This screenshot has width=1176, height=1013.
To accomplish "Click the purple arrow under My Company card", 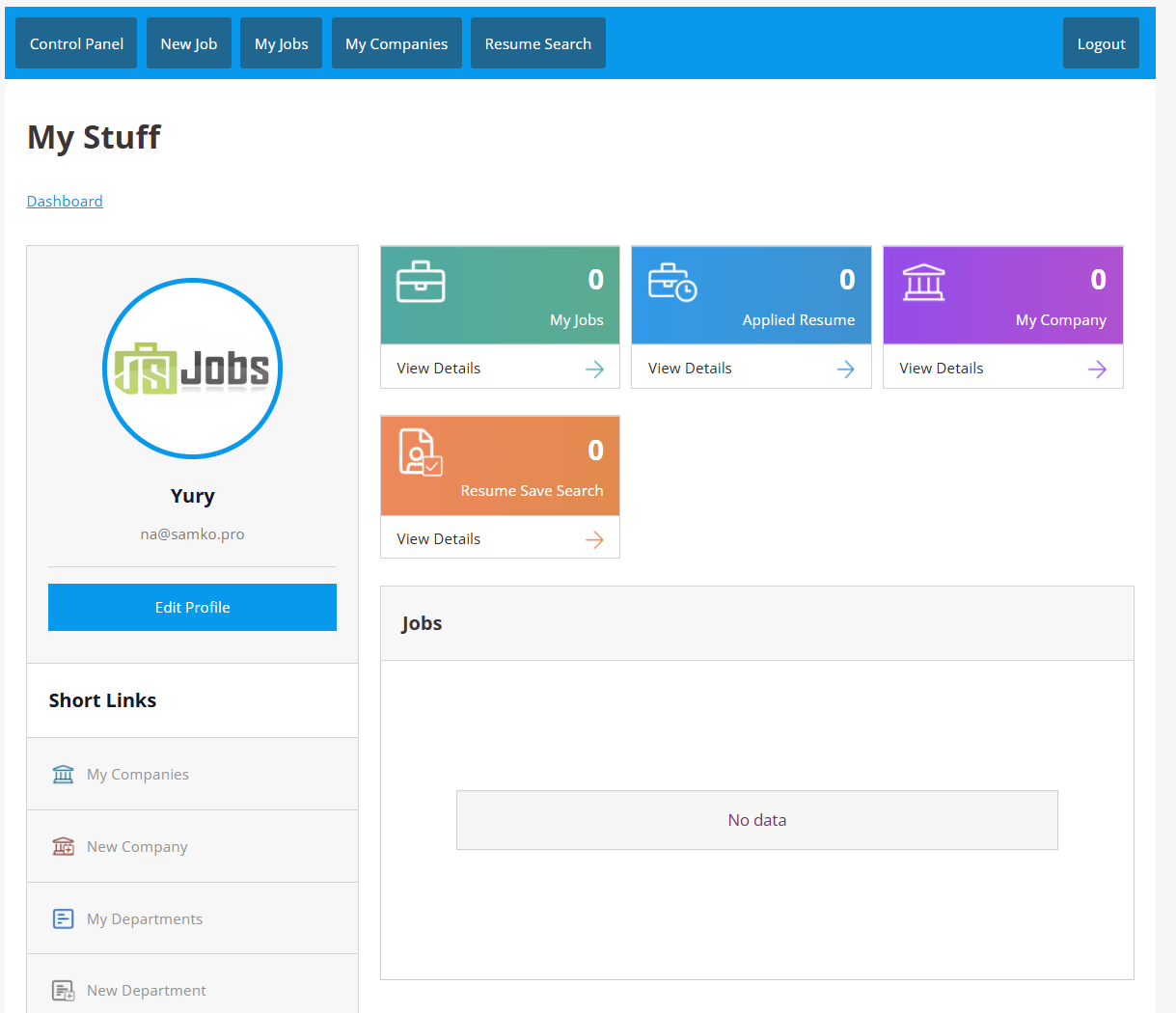I will [1097, 370].
